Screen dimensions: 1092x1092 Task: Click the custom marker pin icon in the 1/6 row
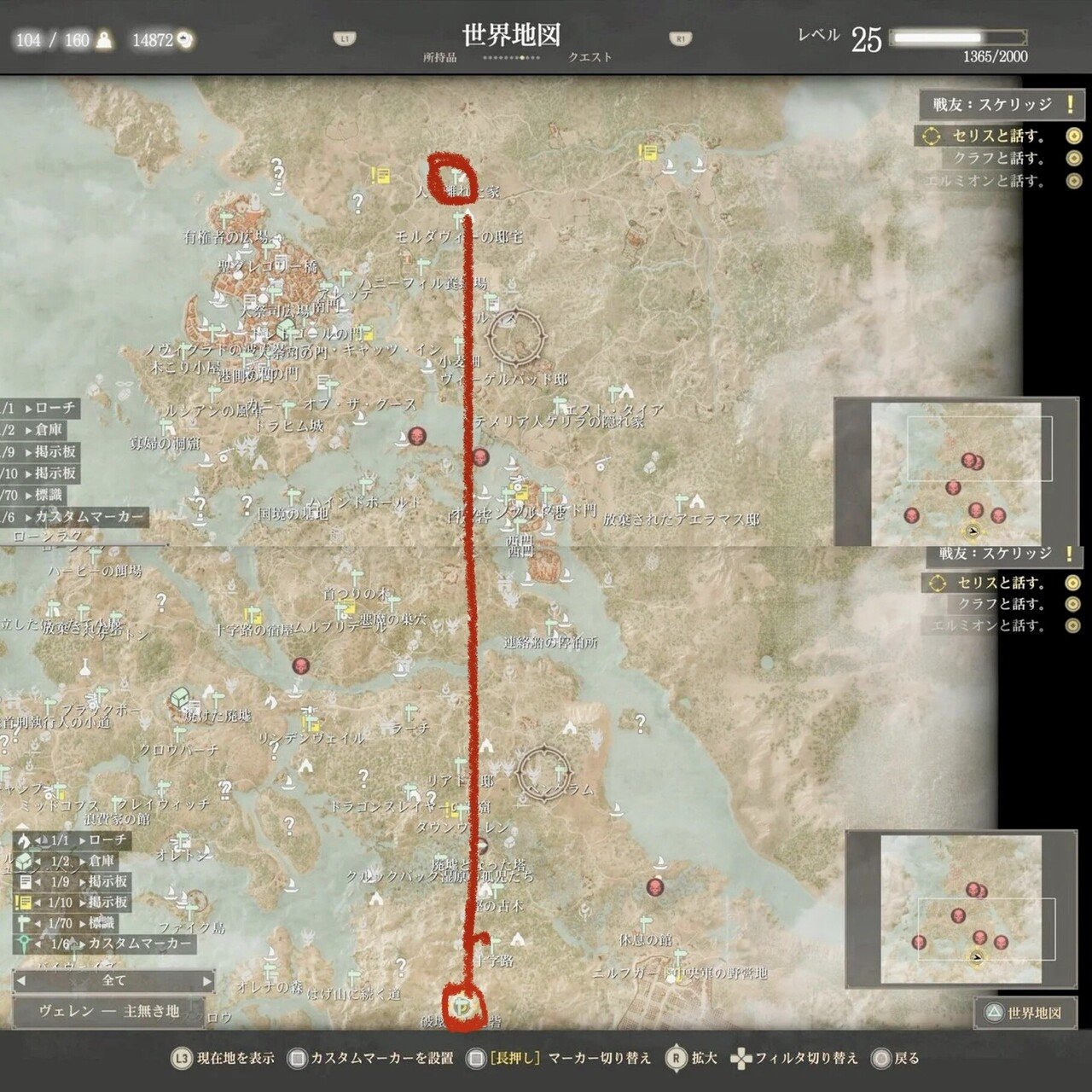click(23, 944)
